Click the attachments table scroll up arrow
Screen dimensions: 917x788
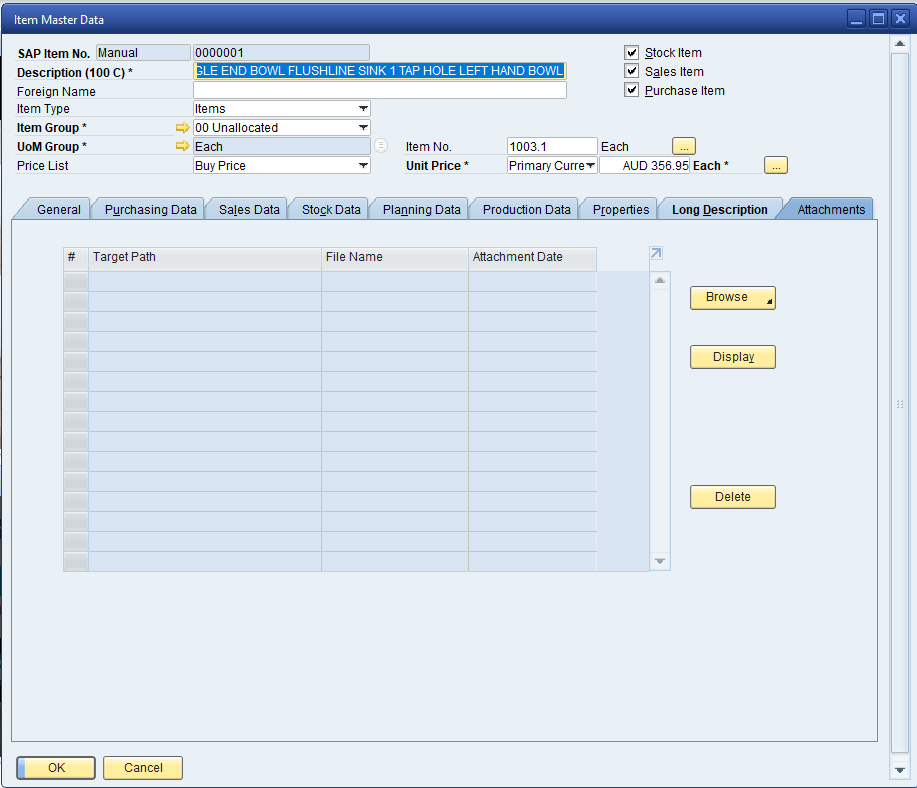(x=660, y=281)
